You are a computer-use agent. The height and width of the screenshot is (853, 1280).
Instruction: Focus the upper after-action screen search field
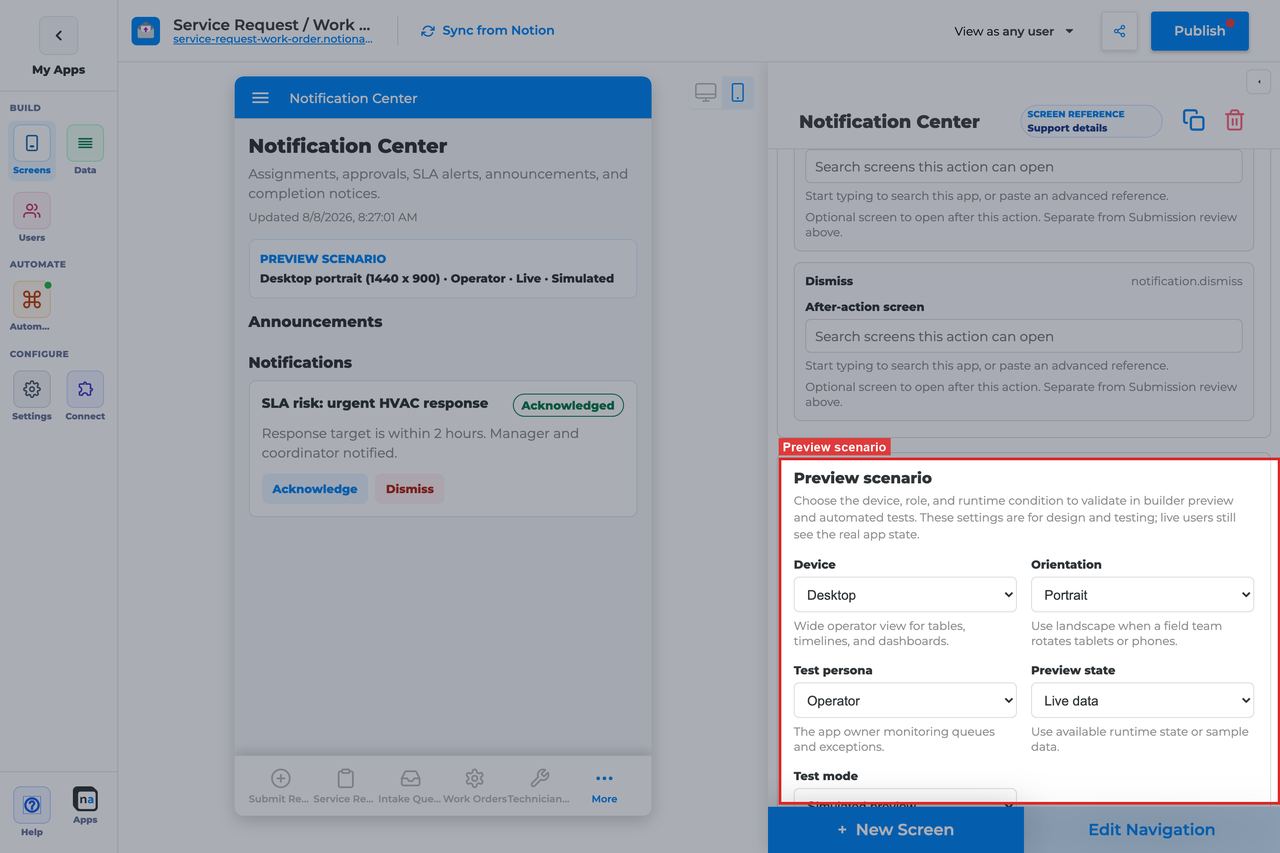point(1024,166)
